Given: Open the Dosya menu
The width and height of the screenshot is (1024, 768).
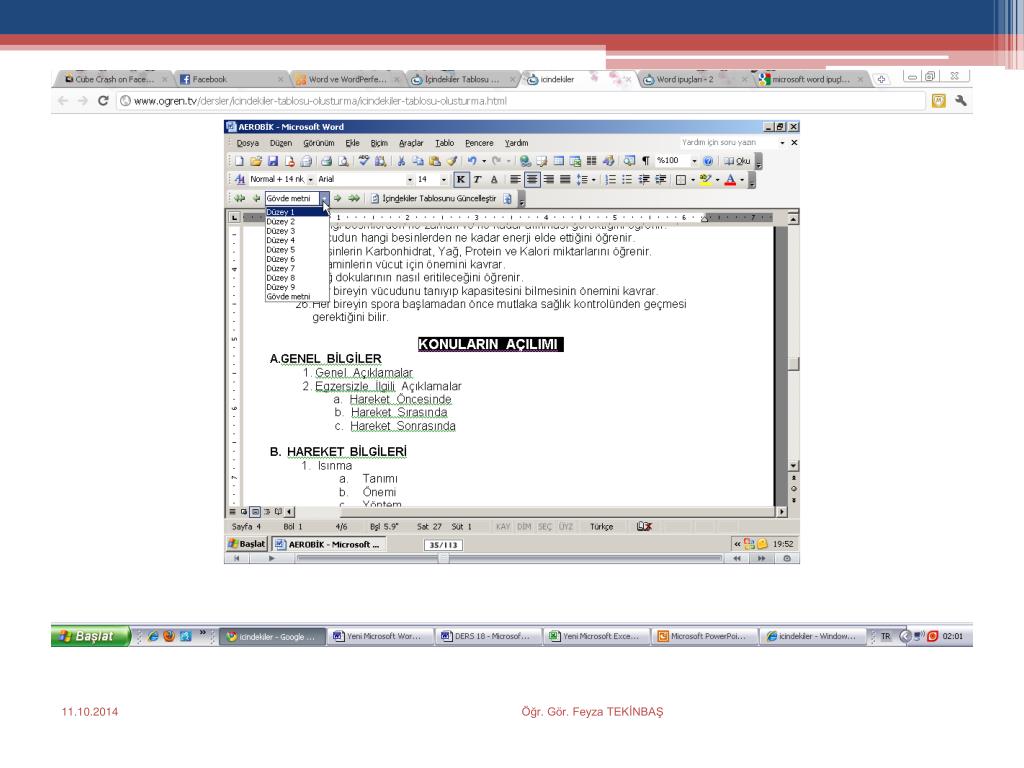Looking at the screenshot, I should pos(248,143).
